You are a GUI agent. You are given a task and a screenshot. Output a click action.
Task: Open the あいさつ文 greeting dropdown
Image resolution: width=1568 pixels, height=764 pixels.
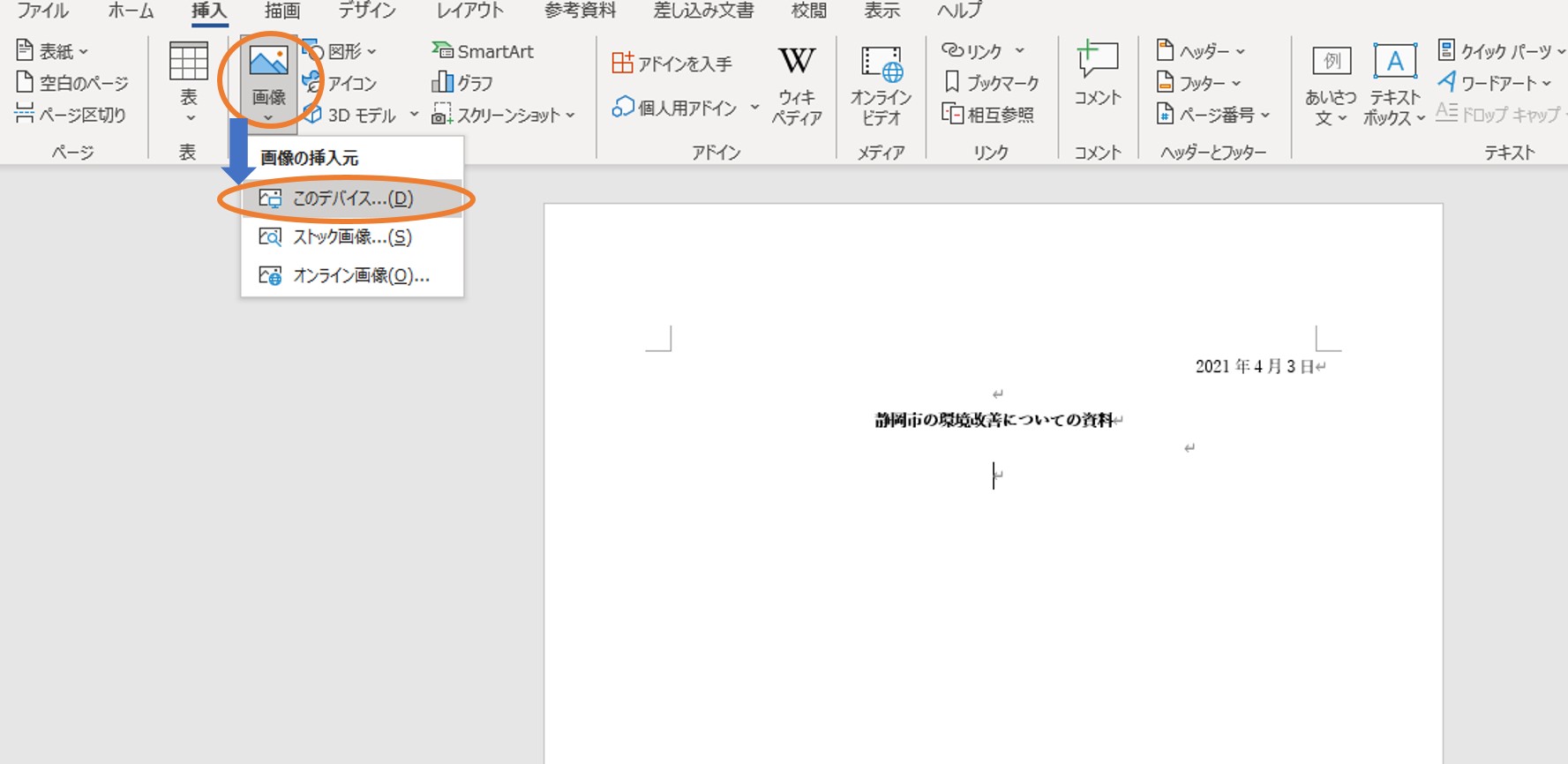click(x=1331, y=86)
